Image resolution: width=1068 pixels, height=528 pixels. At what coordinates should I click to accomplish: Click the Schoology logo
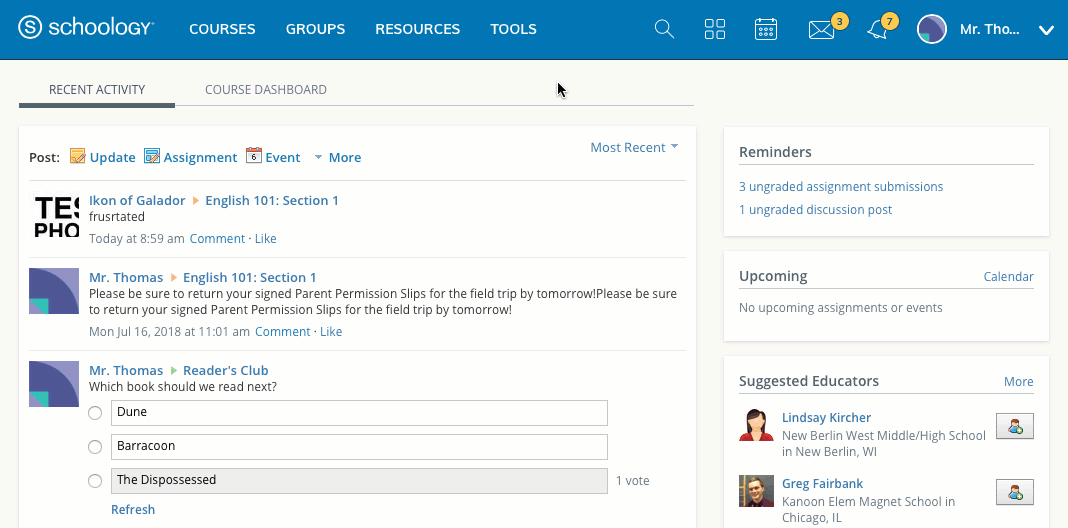click(x=87, y=29)
